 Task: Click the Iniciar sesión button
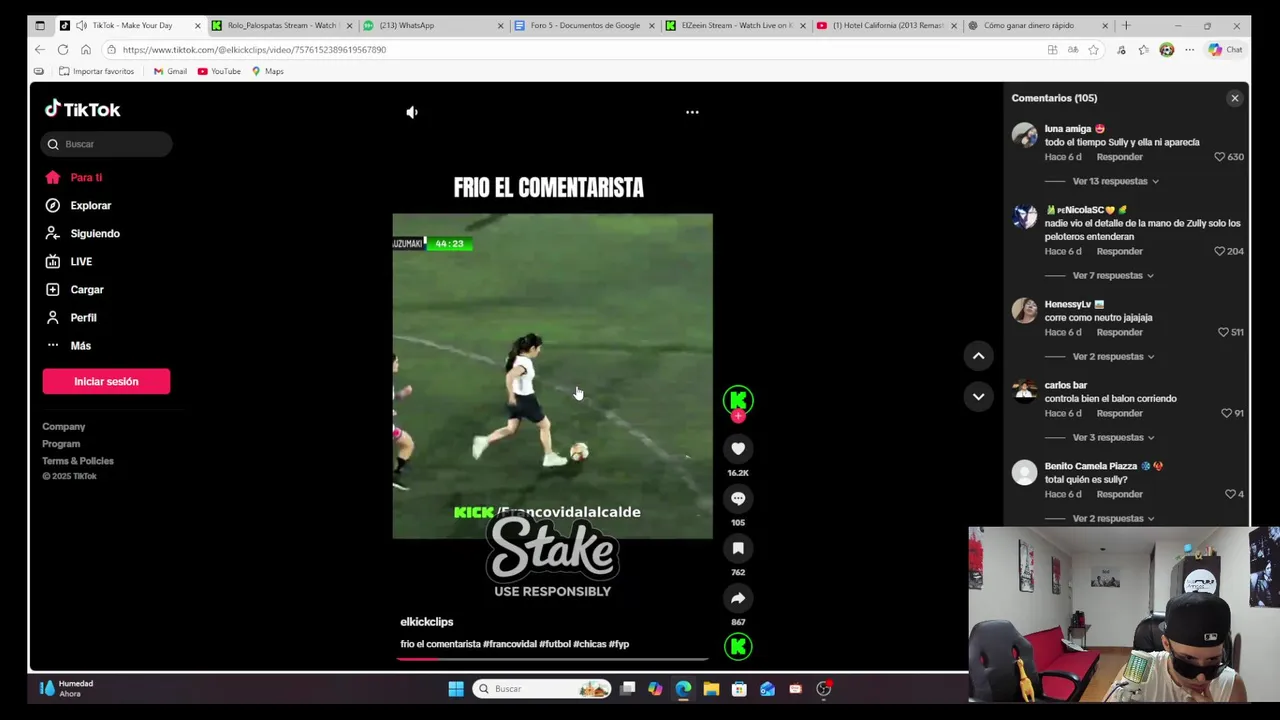point(106,381)
